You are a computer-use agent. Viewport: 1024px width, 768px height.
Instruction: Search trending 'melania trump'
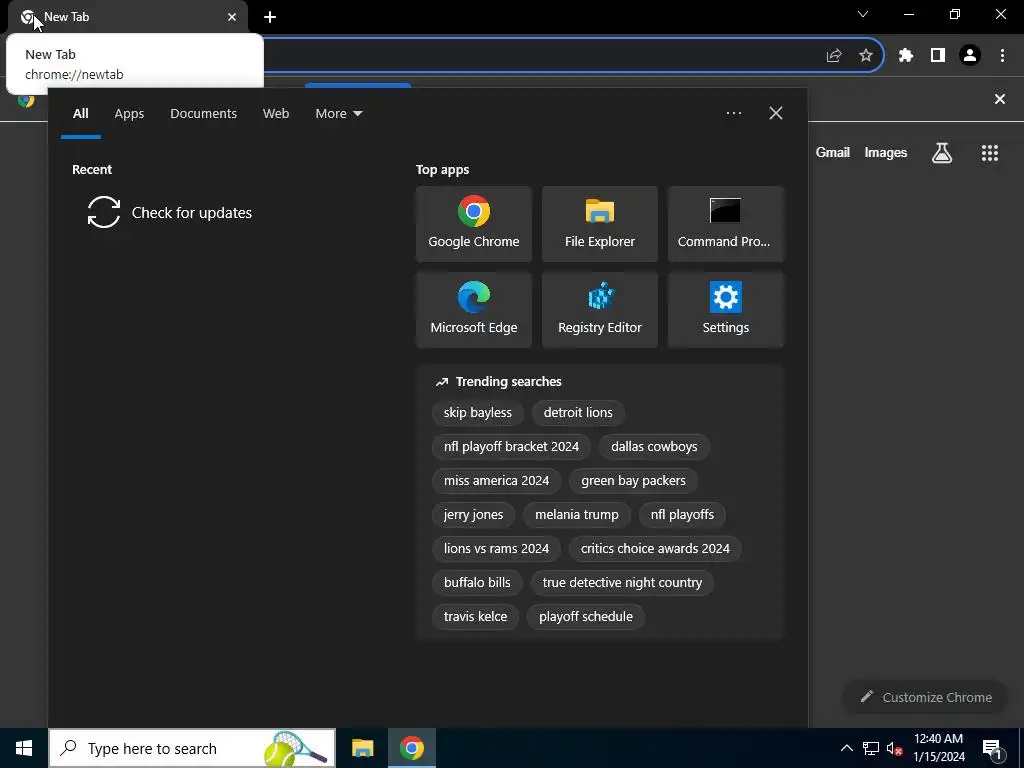click(577, 515)
